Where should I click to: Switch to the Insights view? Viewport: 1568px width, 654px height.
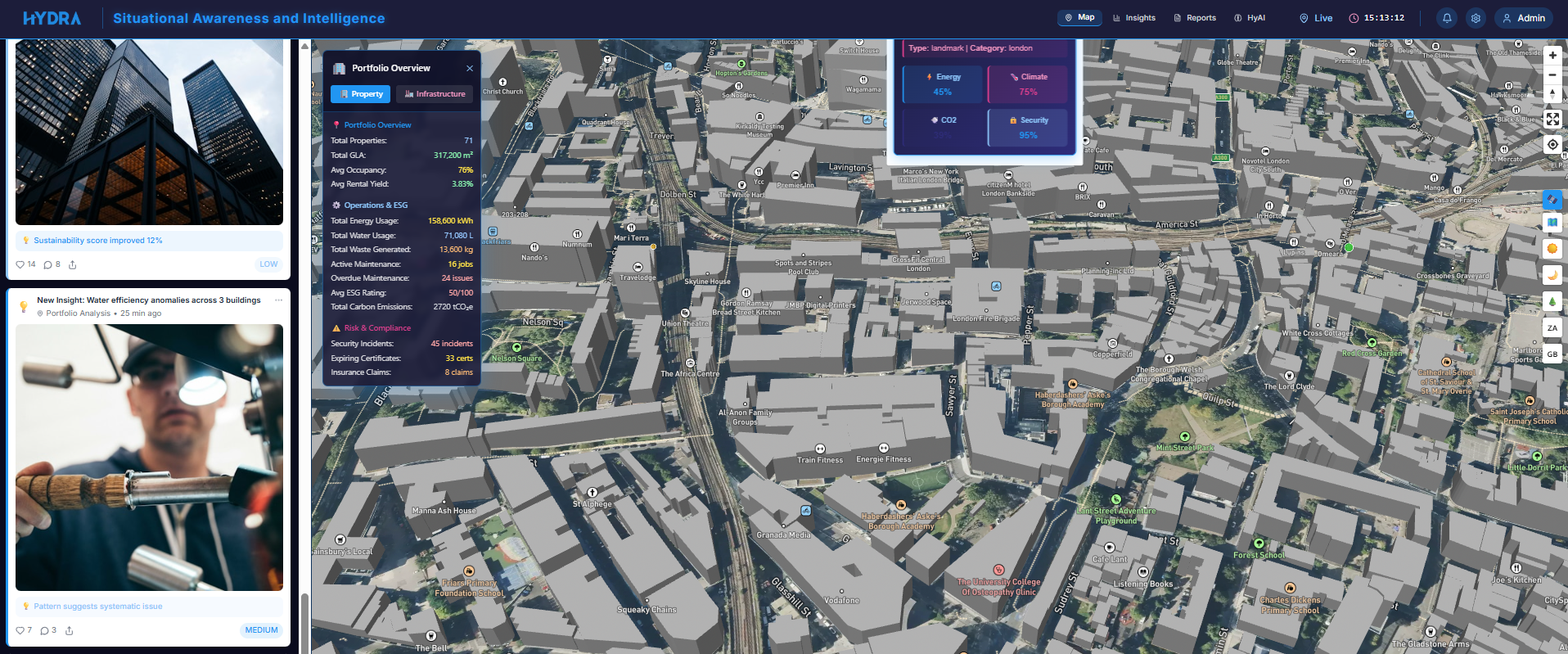pos(1134,18)
